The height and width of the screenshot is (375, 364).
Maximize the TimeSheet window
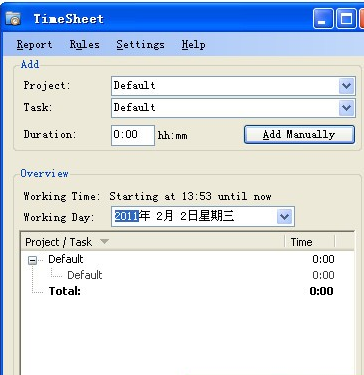pyautogui.click(x=346, y=19)
